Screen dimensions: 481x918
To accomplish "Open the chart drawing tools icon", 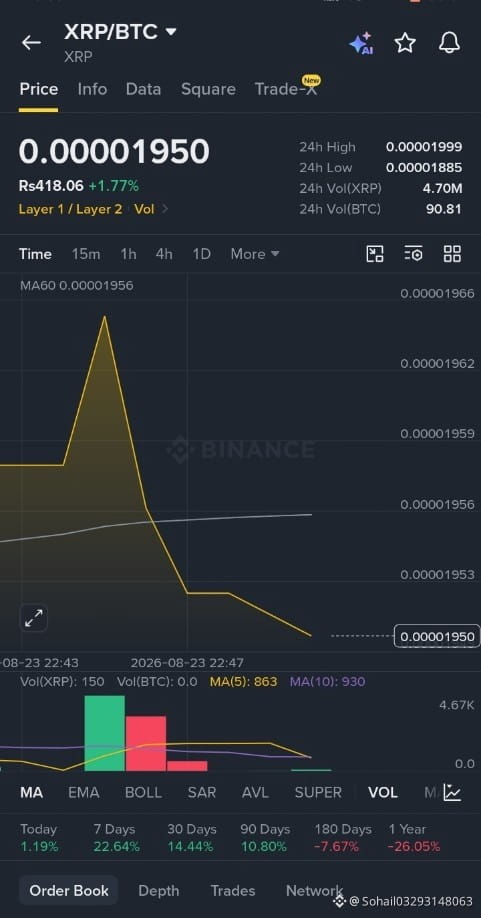I will click(x=375, y=254).
